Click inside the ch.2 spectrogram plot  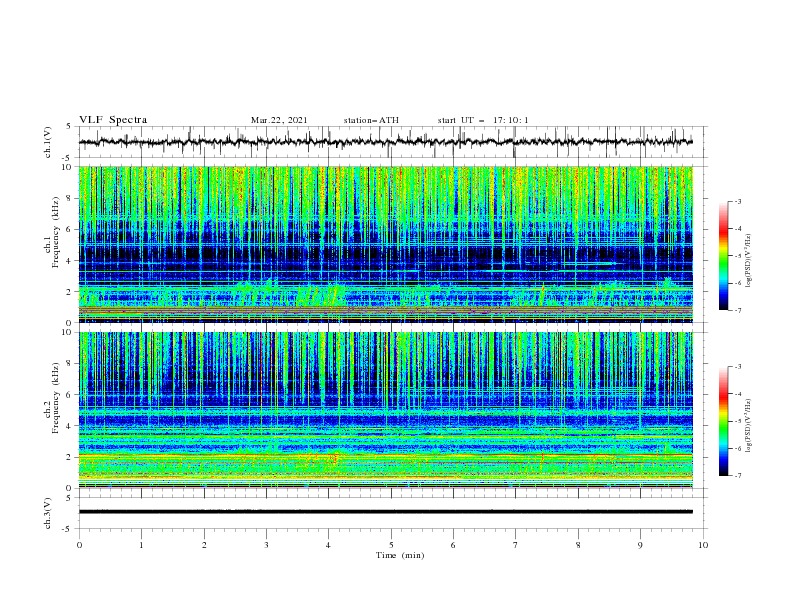[385, 410]
